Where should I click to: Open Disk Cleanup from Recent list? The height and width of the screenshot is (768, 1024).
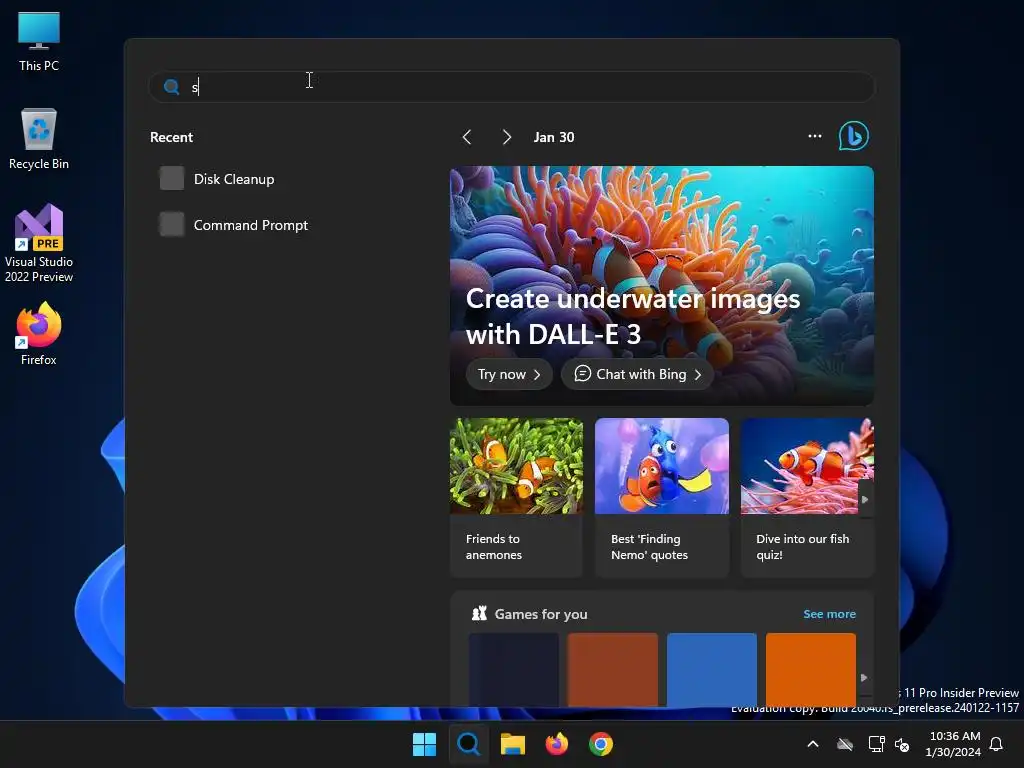pos(234,179)
